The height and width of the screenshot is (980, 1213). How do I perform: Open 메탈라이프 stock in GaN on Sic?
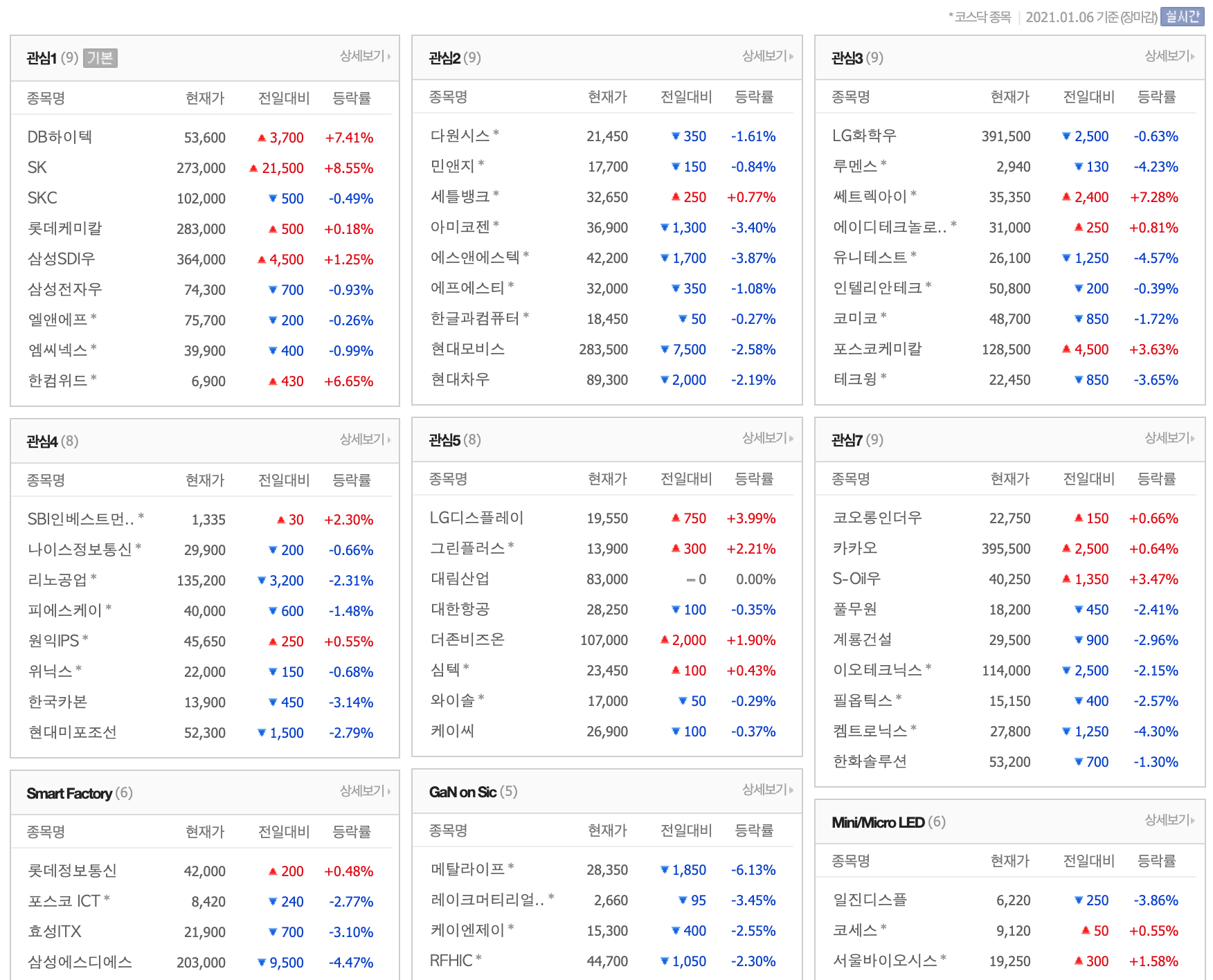[x=468, y=869]
